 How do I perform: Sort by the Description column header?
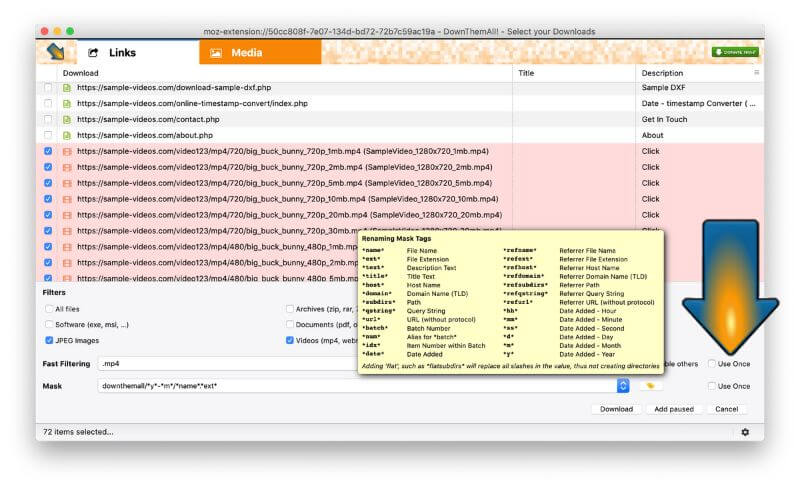click(x=690, y=73)
